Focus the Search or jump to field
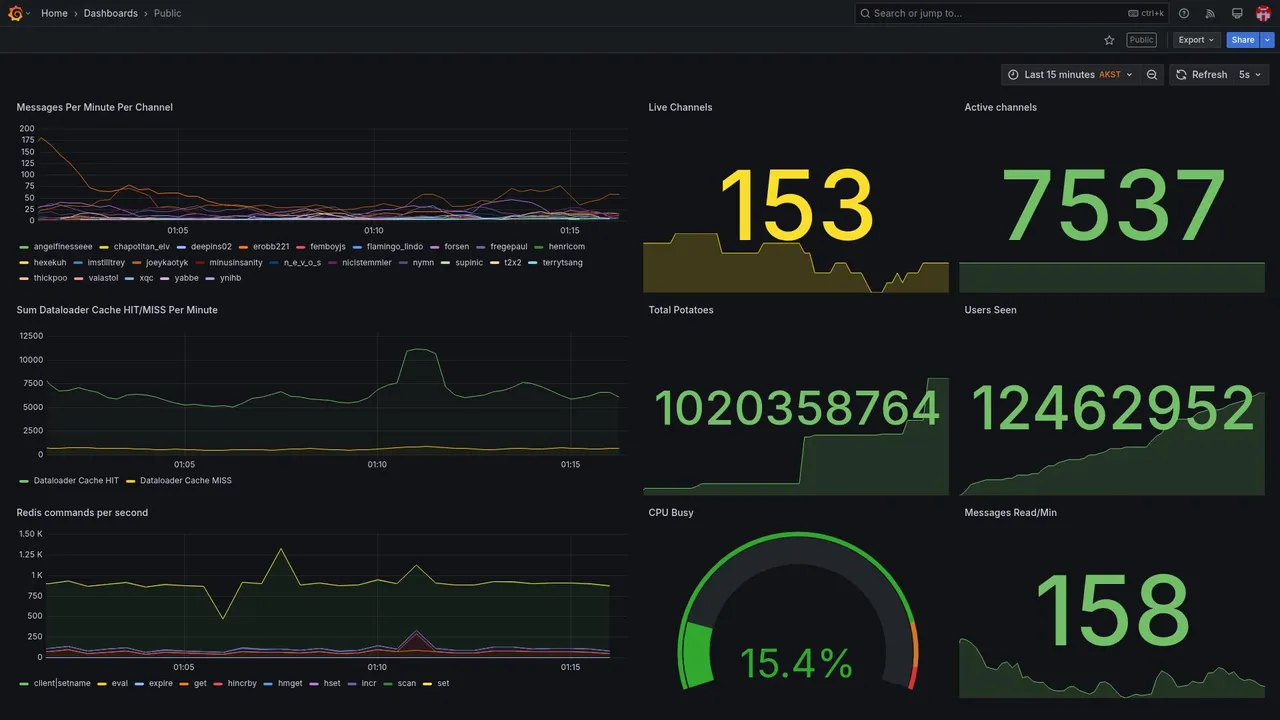Screen dimensions: 1280x720 [x=1011, y=13]
